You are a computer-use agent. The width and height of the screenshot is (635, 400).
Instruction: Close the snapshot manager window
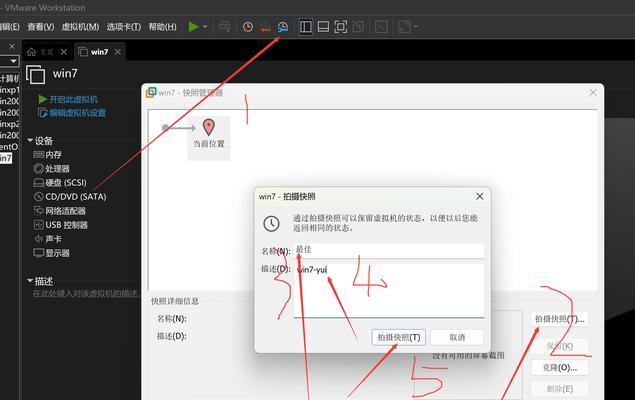(x=593, y=93)
